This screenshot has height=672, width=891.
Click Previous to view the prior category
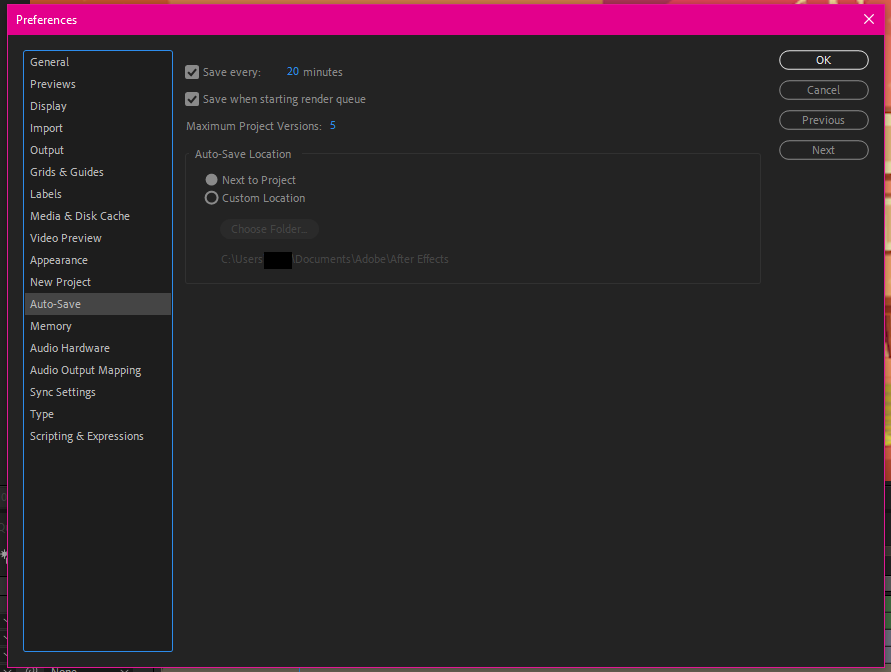[x=823, y=119]
